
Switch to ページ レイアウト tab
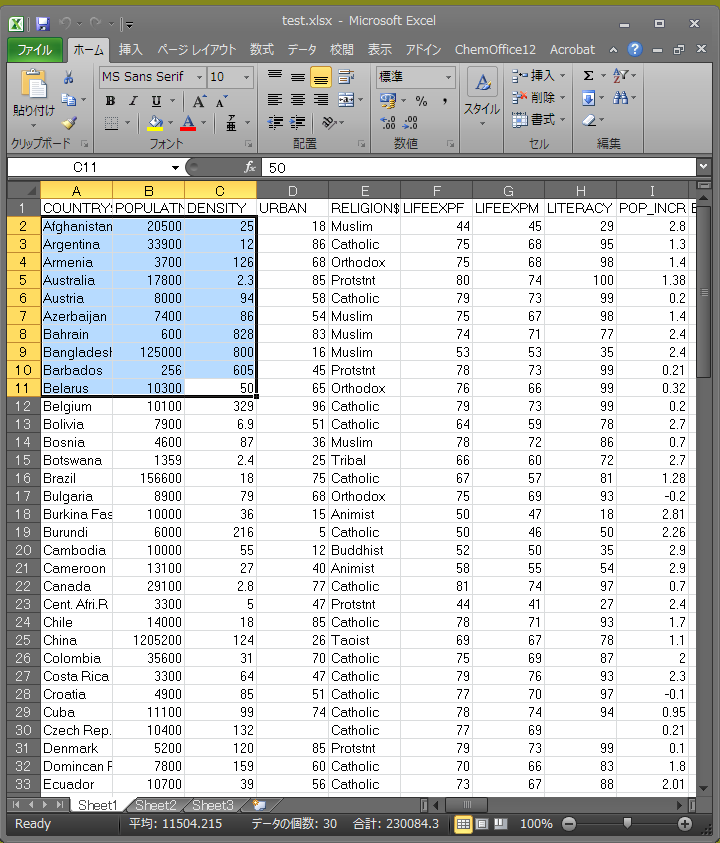197,50
